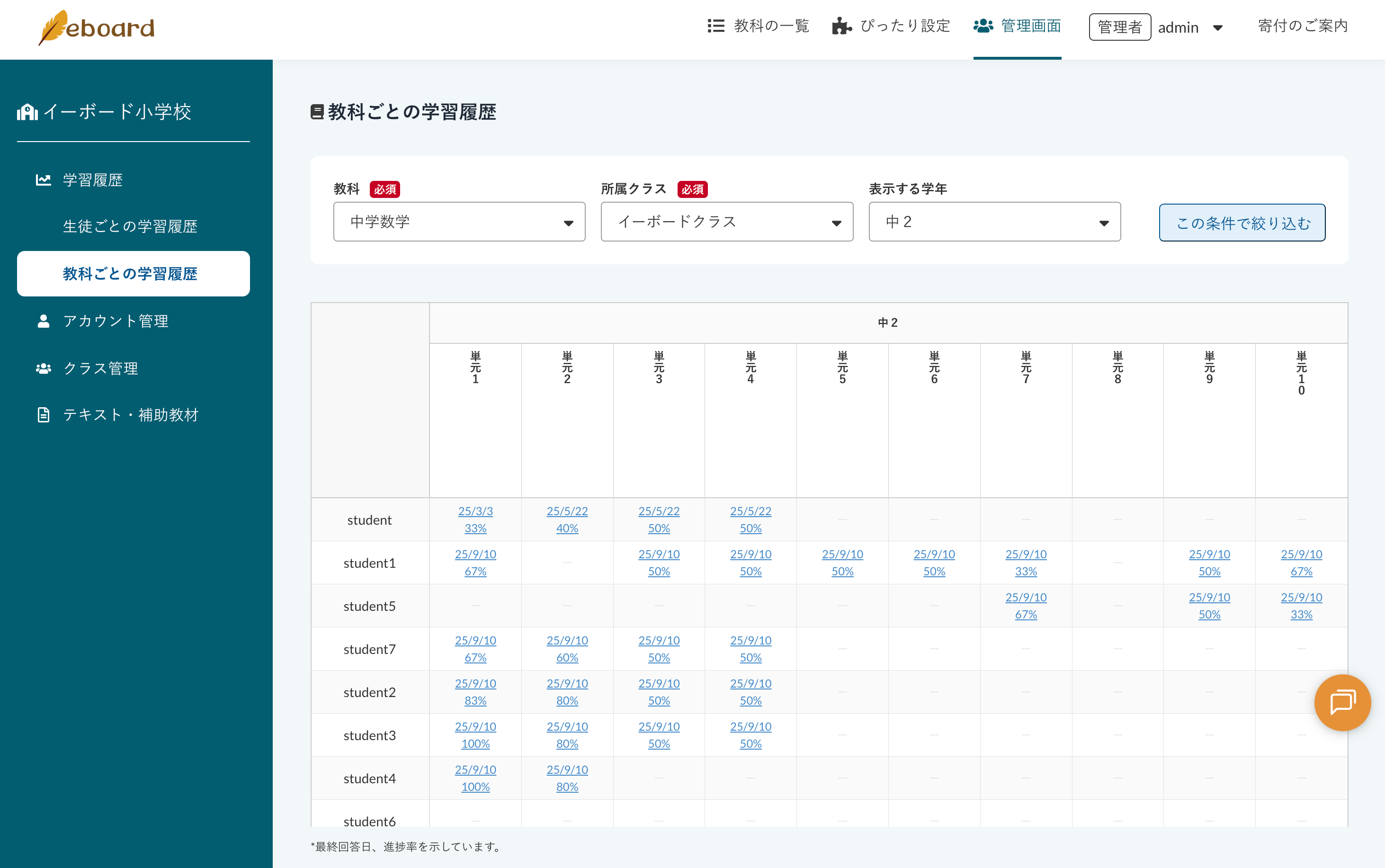Click the book icon next to 教科ごとの学習履歴 heading
Viewport: 1385px width, 868px height.
pos(317,112)
